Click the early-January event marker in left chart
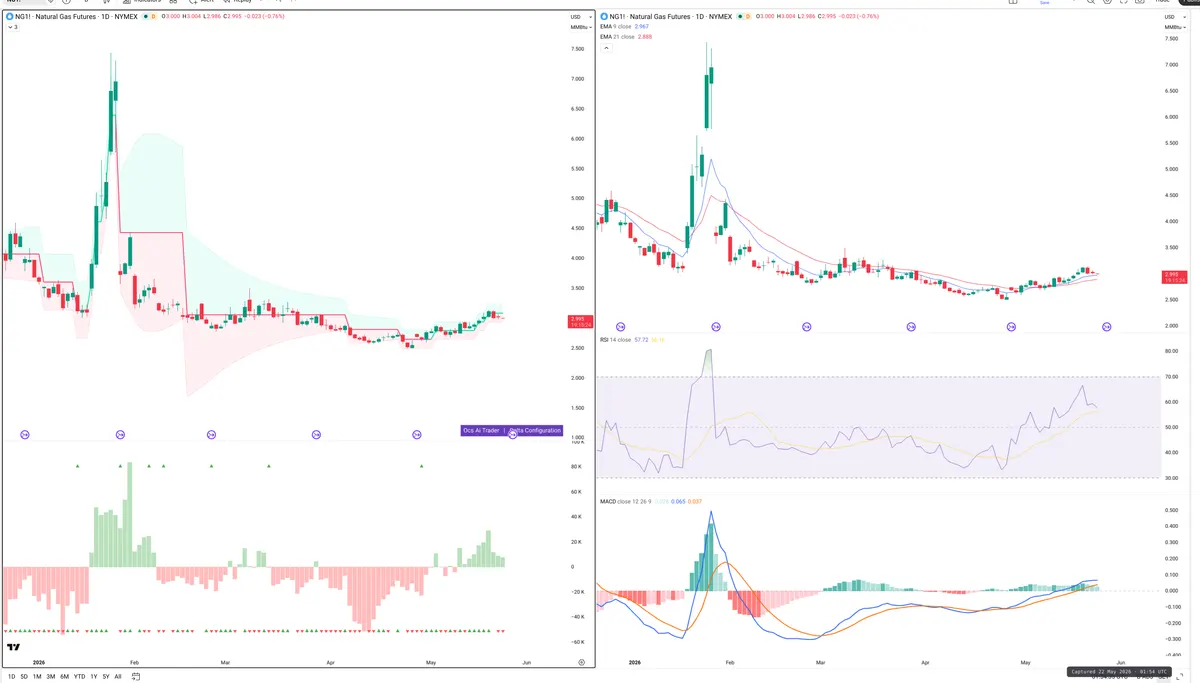The image size is (1200, 683). click(25, 434)
